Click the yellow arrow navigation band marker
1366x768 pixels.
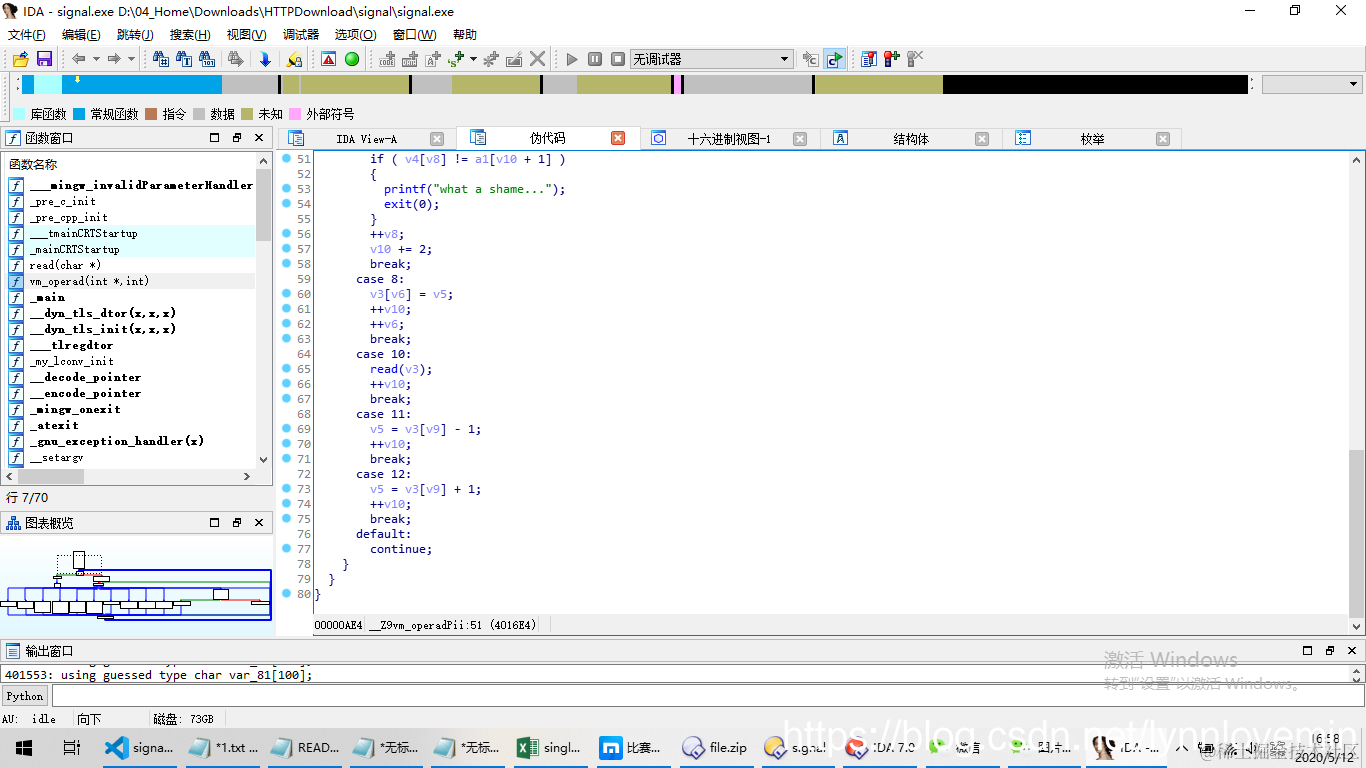(x=77, y=80)
